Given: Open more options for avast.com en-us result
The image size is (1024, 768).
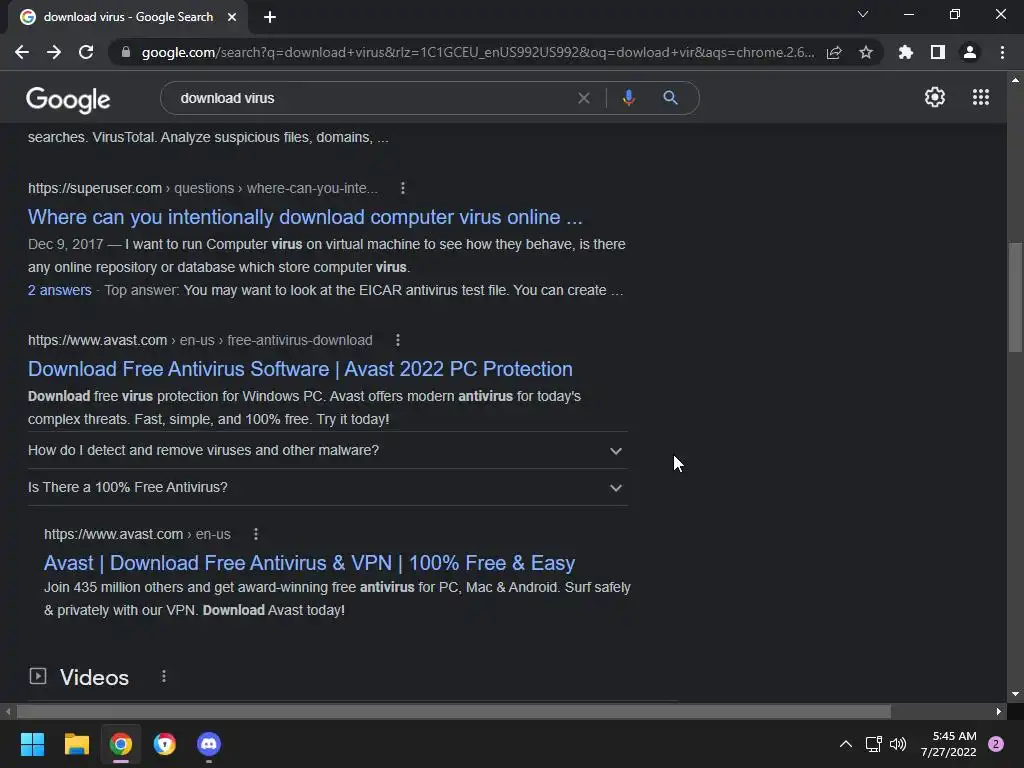Looking at the screenshot, I should click(256, 534).
